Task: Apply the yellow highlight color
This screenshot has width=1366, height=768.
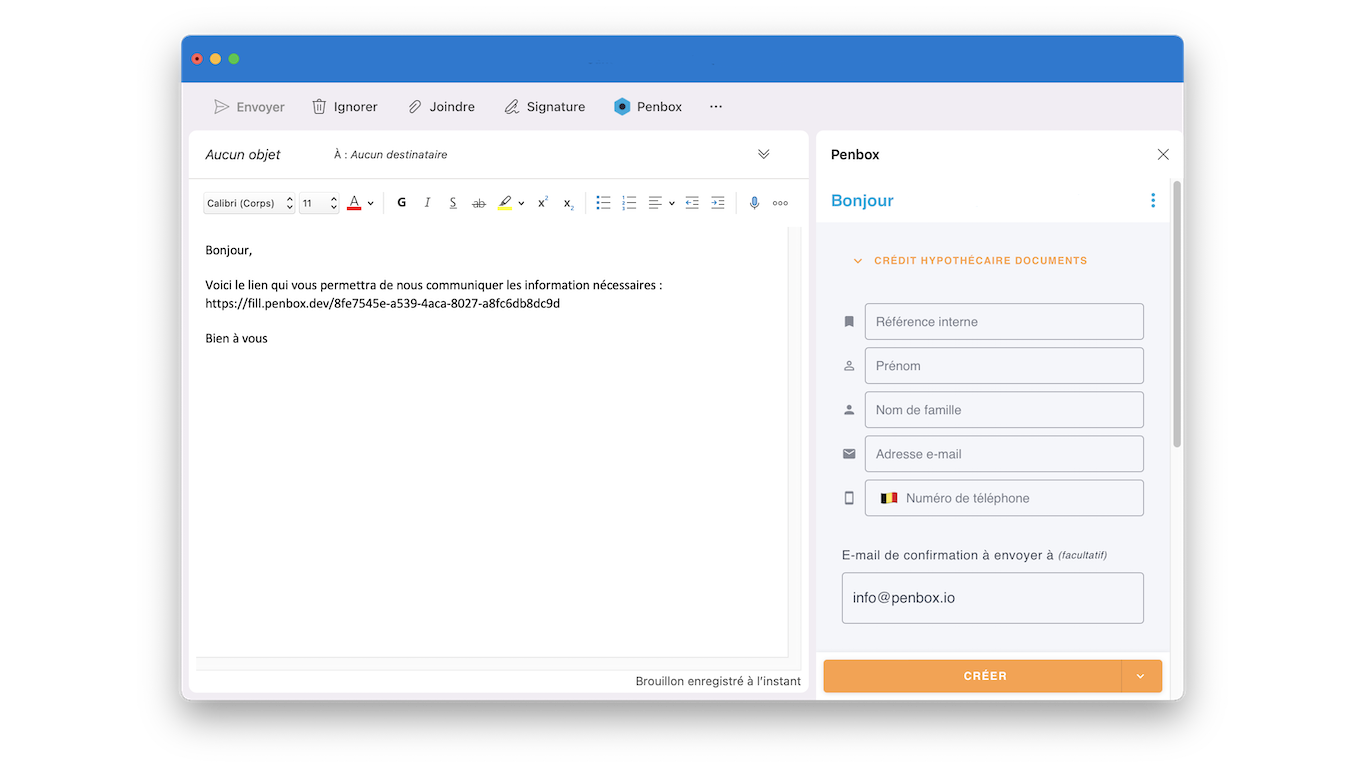Action: 505,203
